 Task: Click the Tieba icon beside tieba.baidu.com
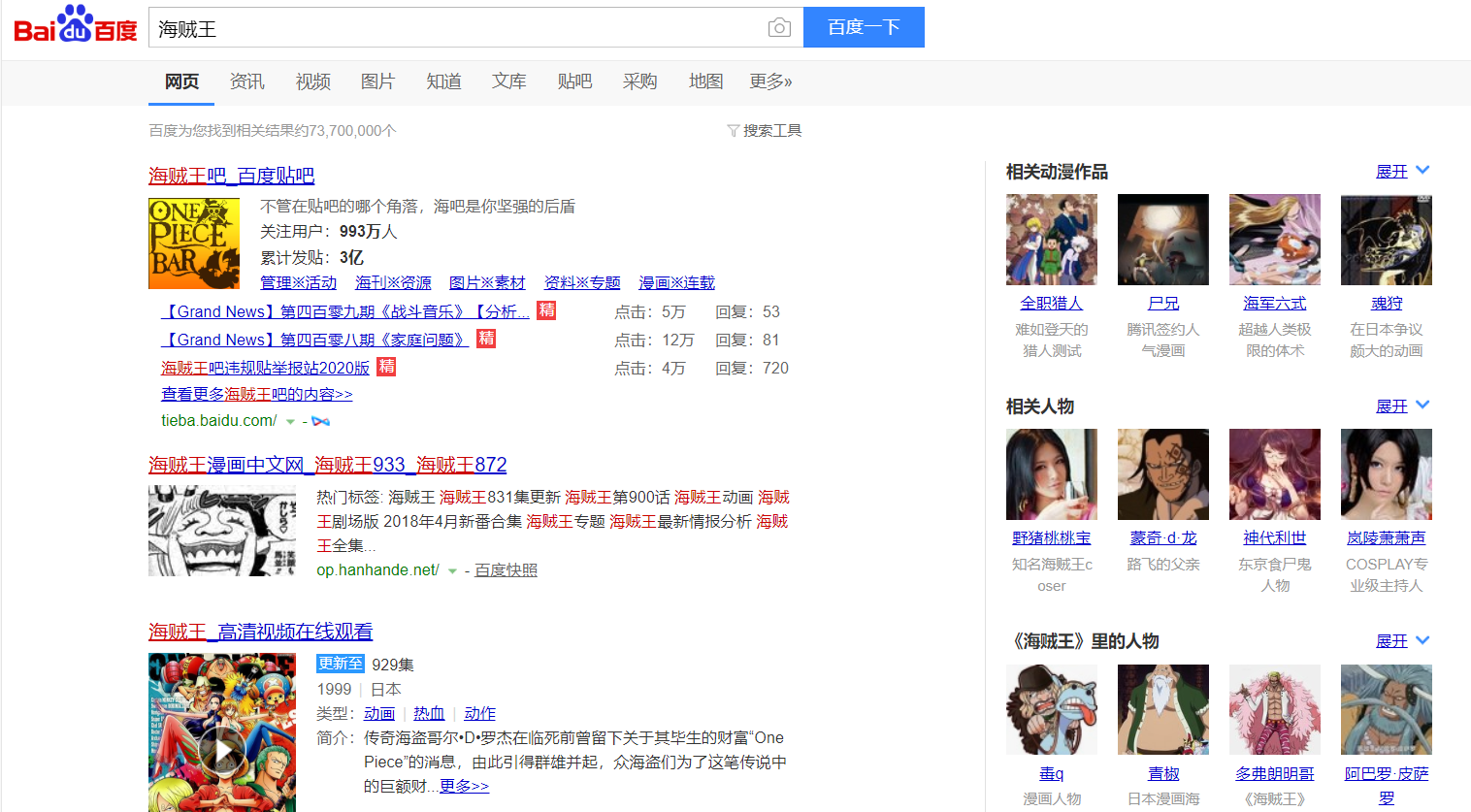coord(321,421)
